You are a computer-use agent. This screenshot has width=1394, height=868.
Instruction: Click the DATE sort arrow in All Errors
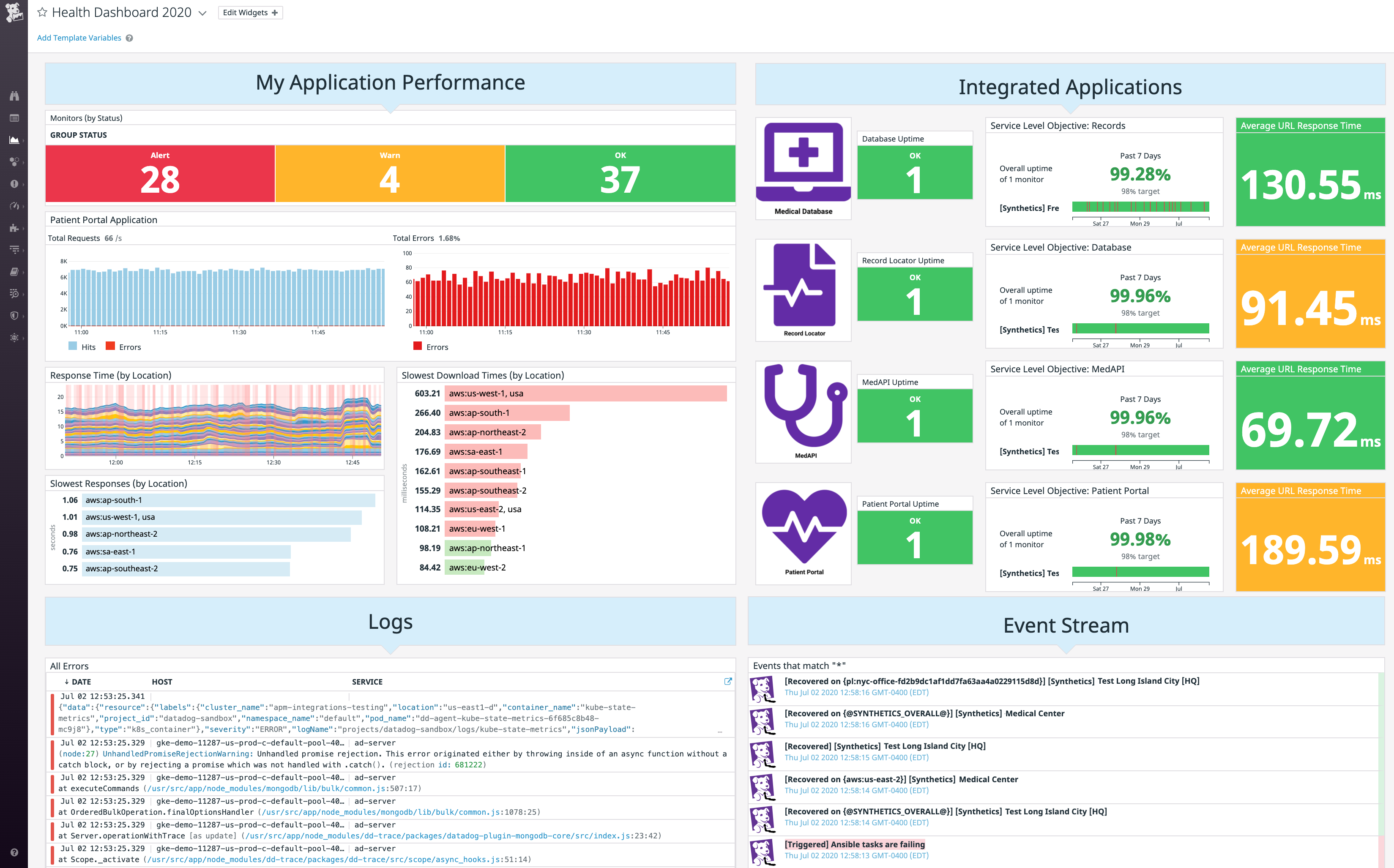click(68, 681)
